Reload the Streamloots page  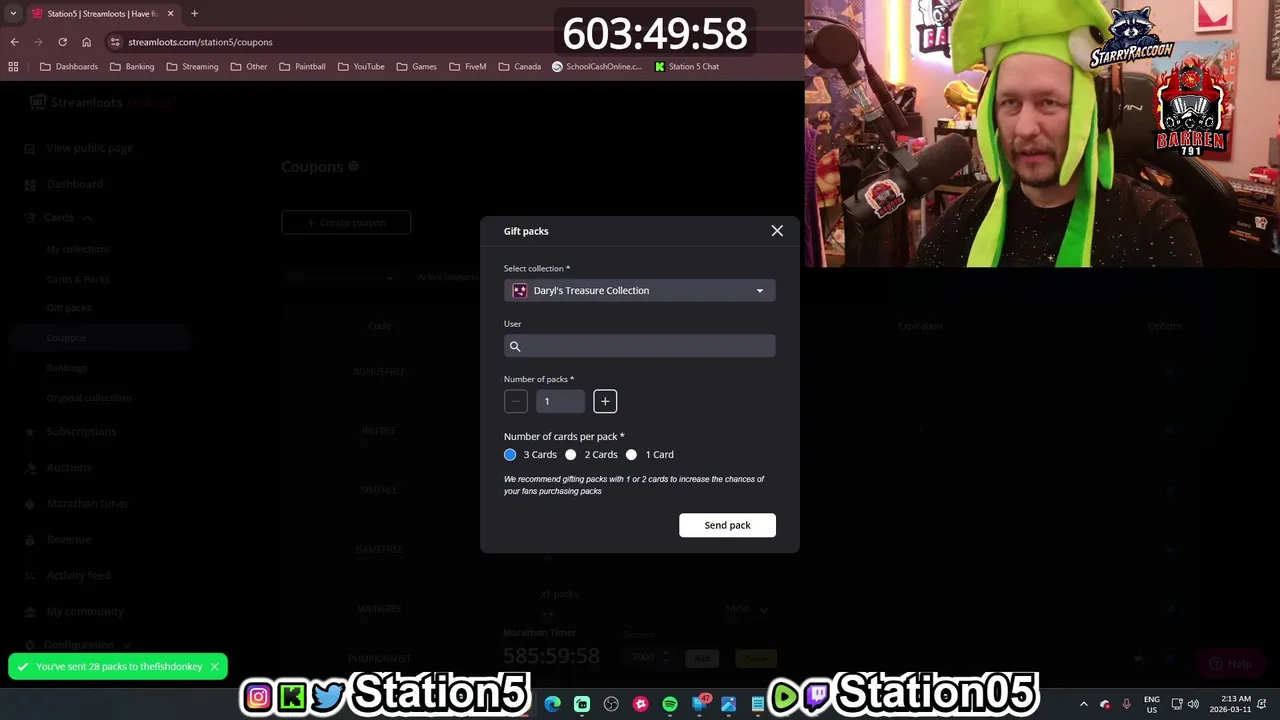[62, 42]
